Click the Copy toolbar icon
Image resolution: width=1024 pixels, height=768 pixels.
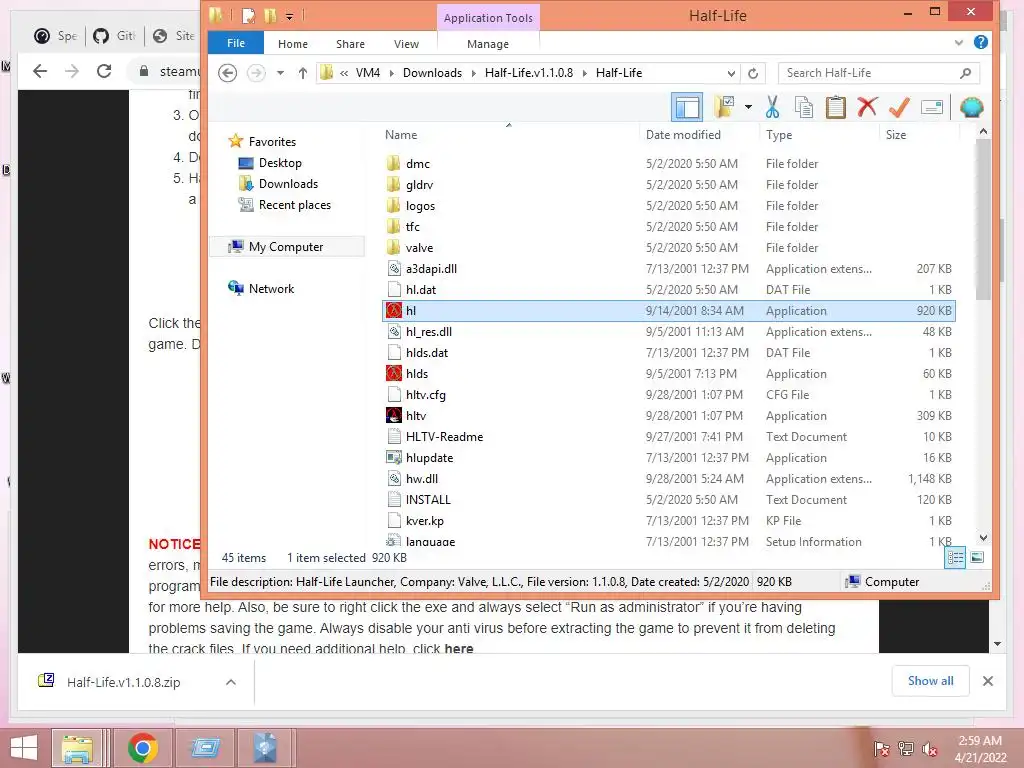click(804, 107)
